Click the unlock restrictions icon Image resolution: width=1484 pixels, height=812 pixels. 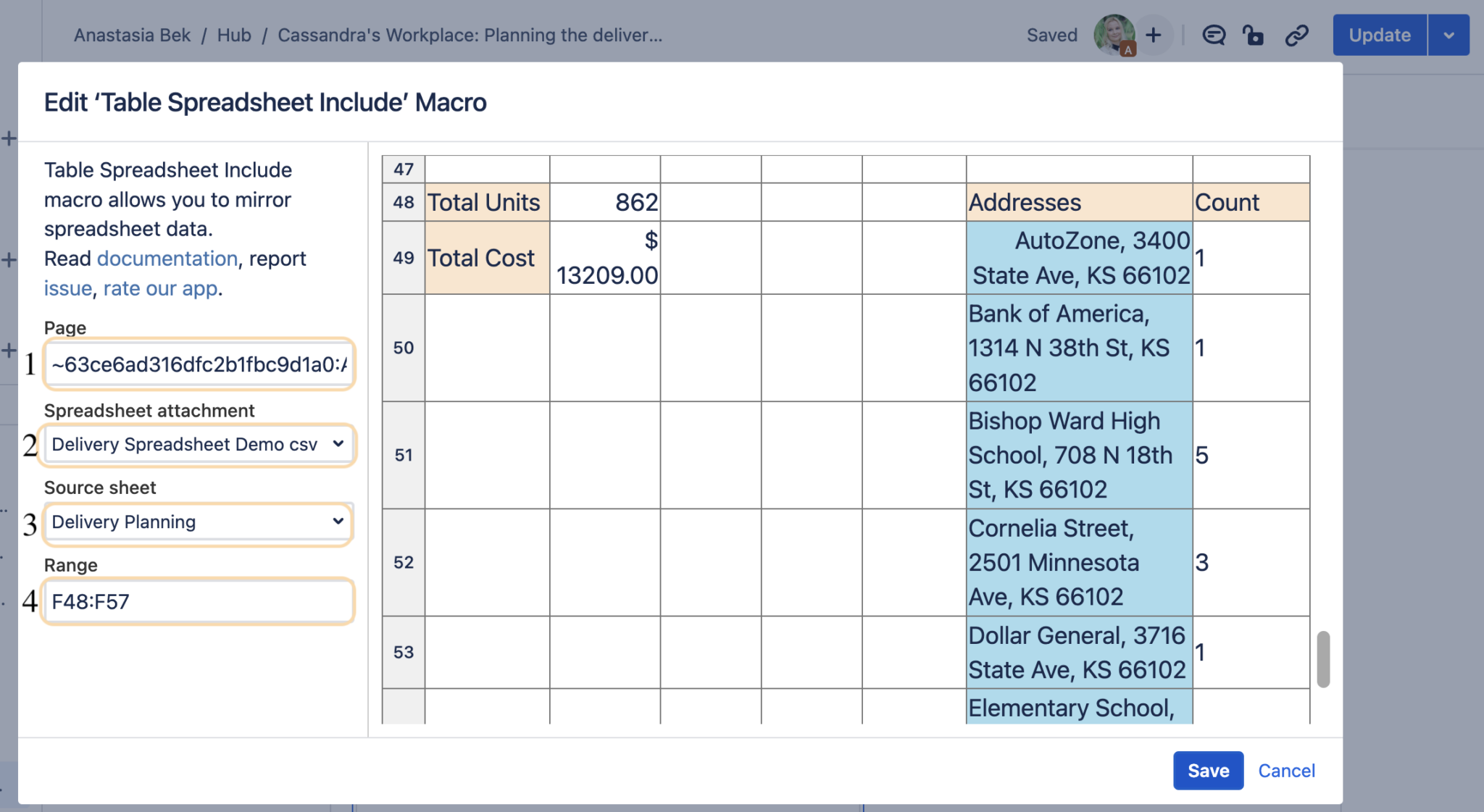tap(1254, 34)
